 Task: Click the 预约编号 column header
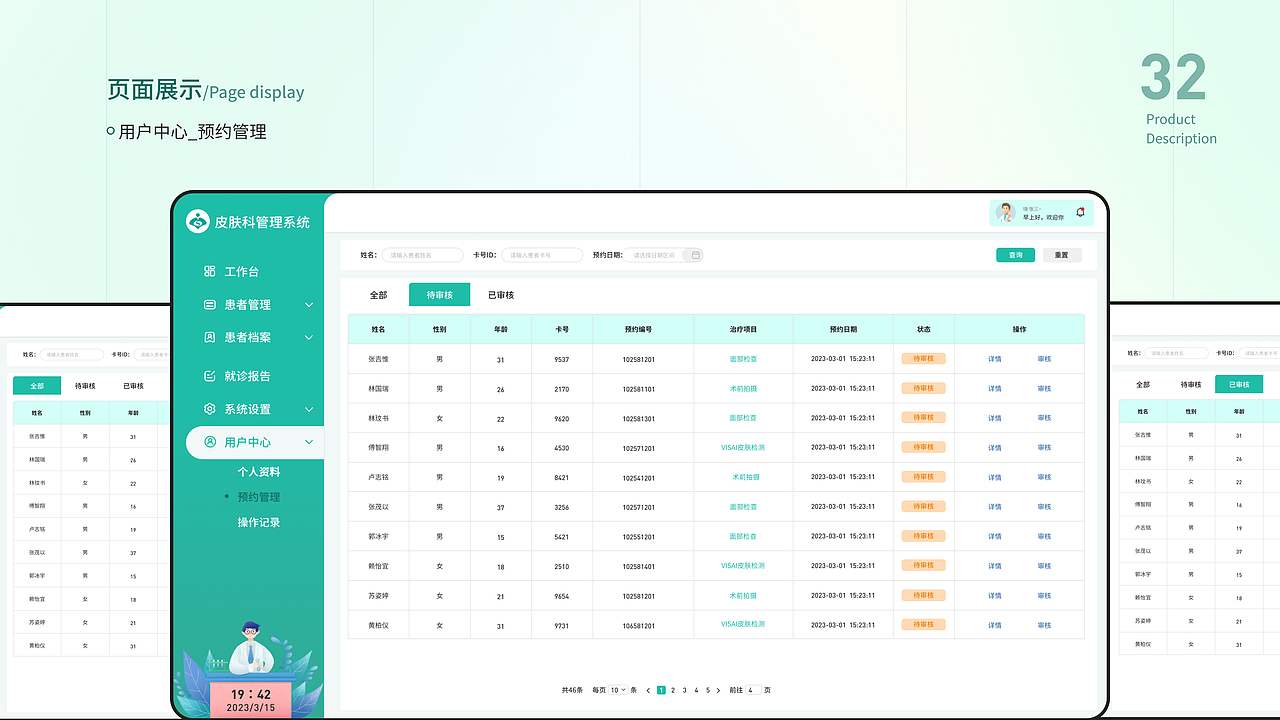643,329
